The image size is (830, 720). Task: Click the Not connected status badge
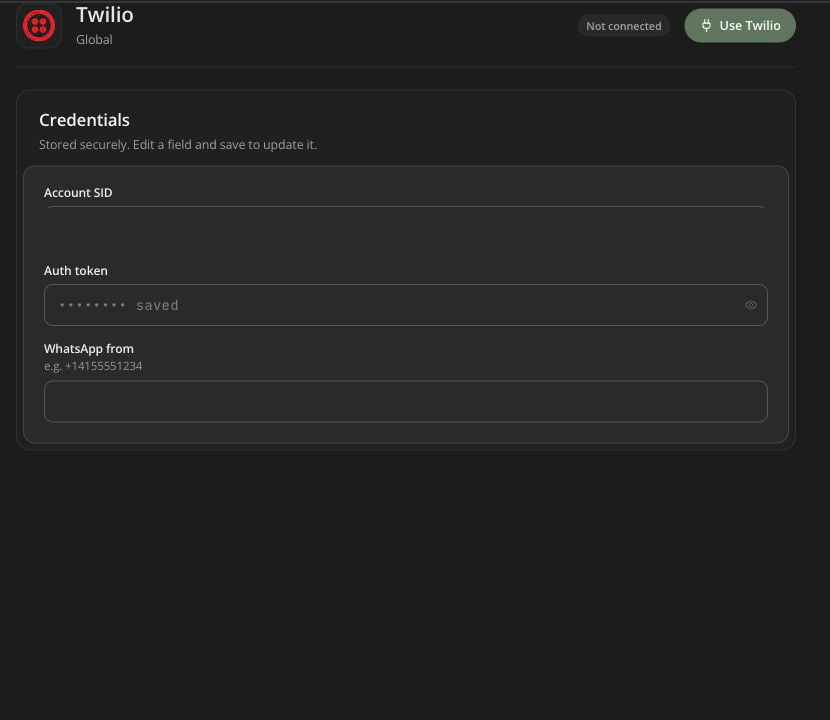pyautogui.click(x=624, y=26)
